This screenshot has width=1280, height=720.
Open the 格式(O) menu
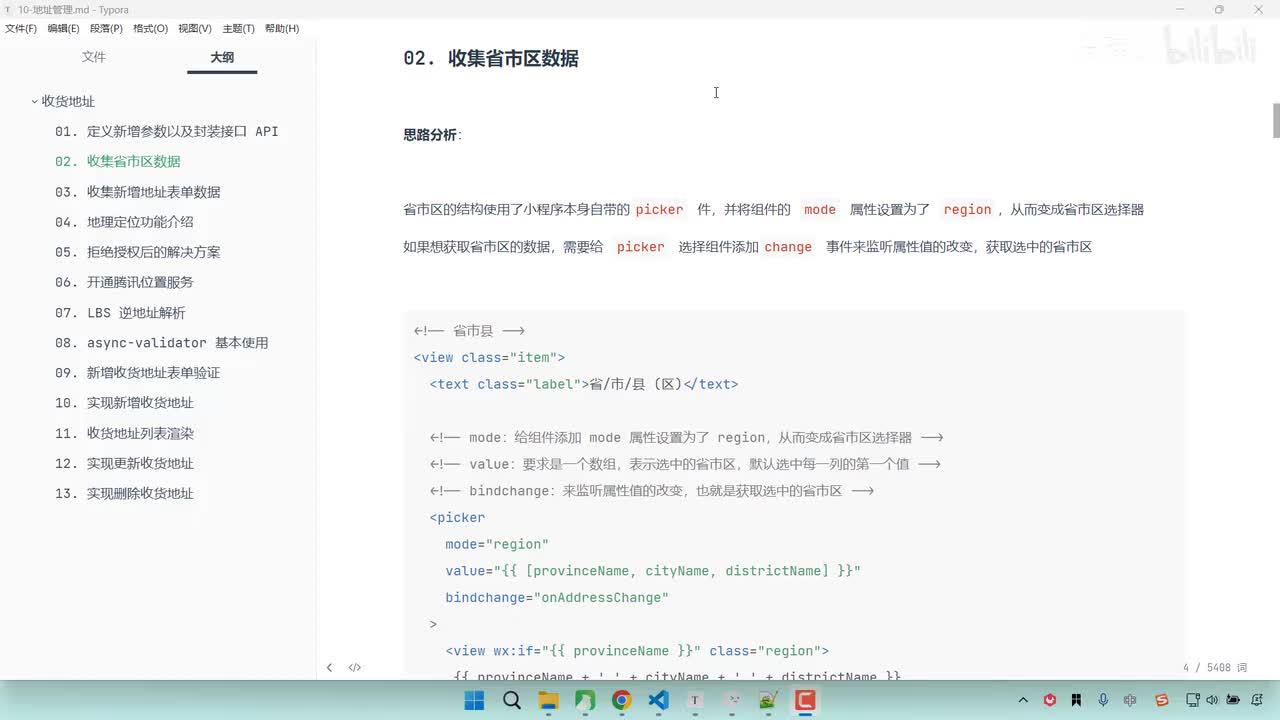[x=150, y=29]
